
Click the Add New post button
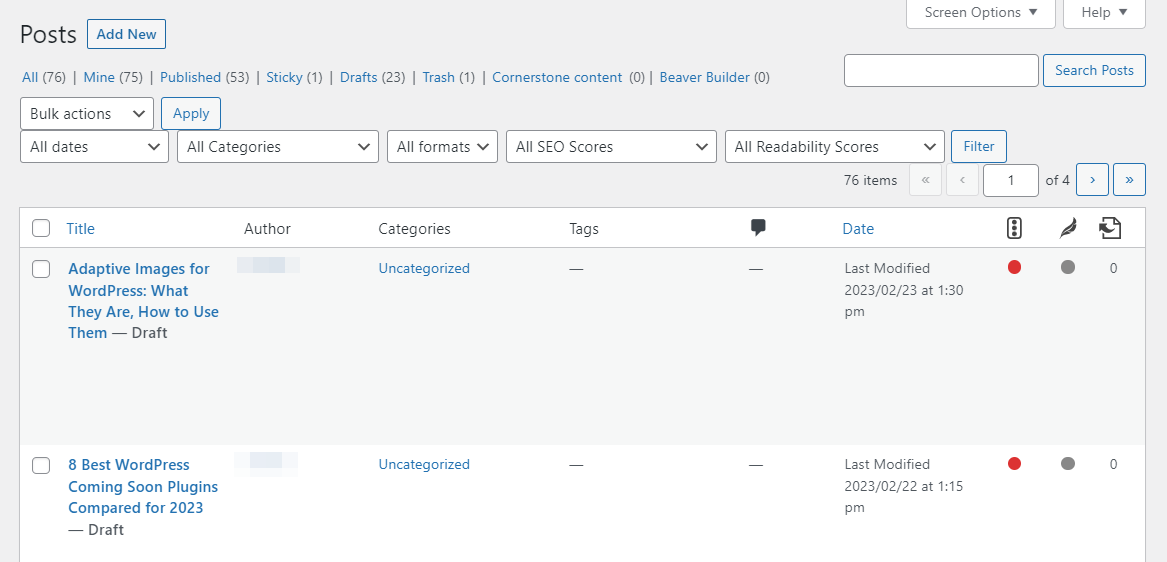pyautogui.click(x=126, y=34)
